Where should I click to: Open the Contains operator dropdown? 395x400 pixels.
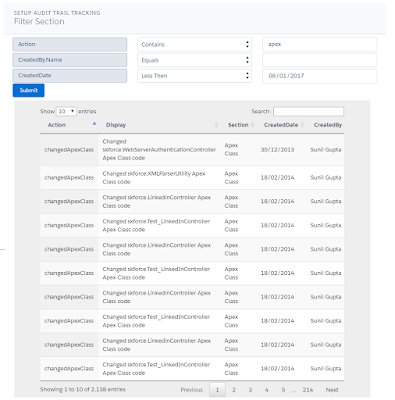pos(195,44)
